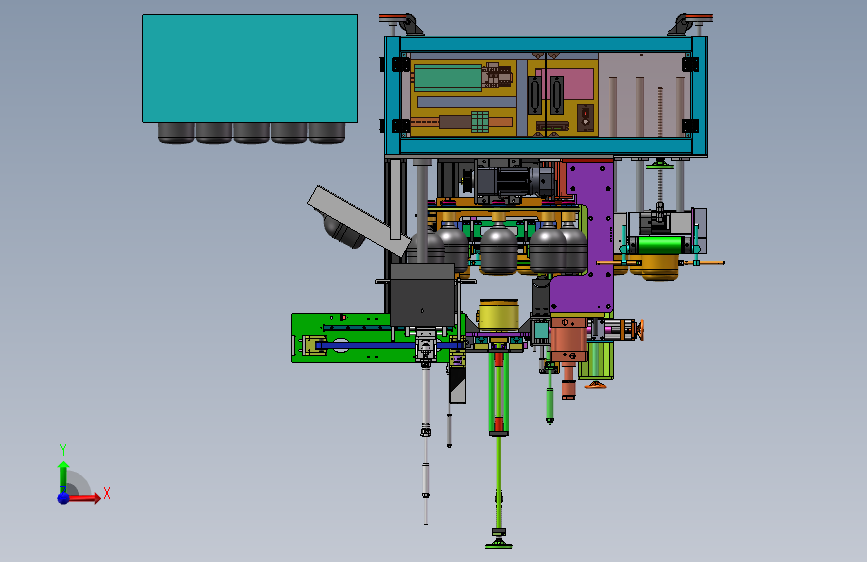Screen dimensions: 867x562
Task: Select the coil spring in the right cabinet compartment
Action: point(660,111)
